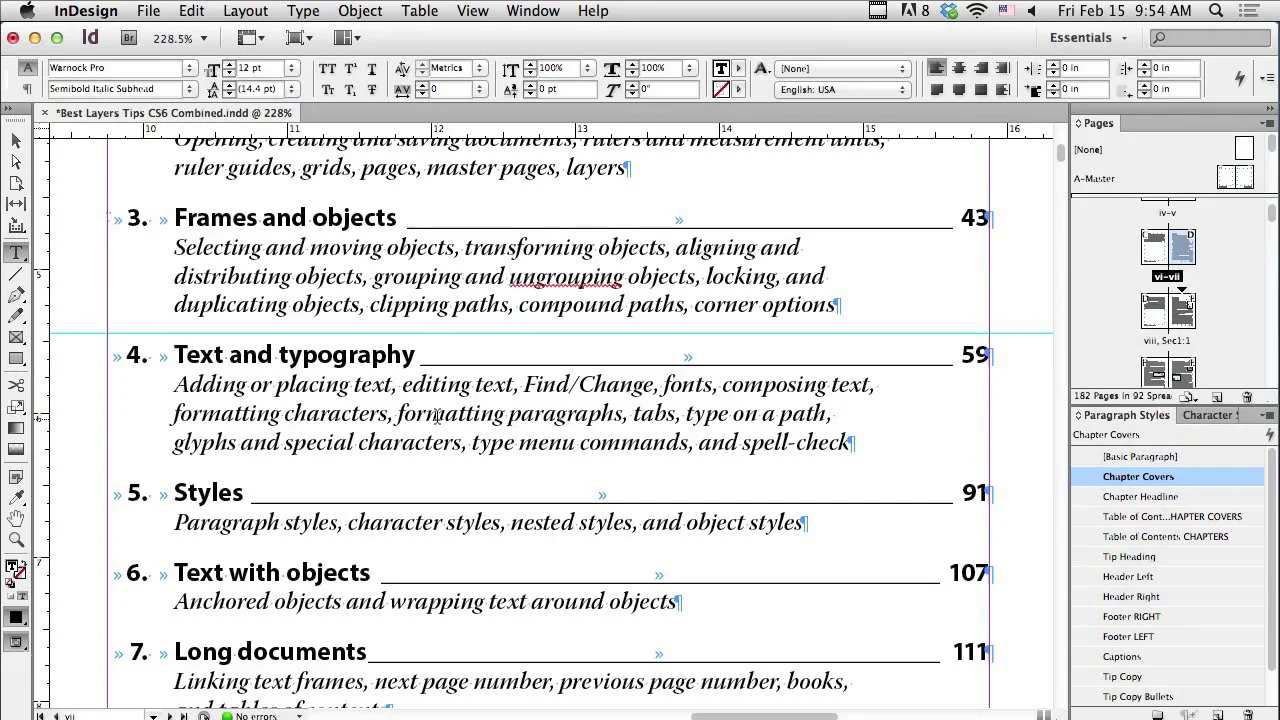The height and width of the screenshot is (720, 1280).
Task: Open the Table menu
Action: point(419,11)
